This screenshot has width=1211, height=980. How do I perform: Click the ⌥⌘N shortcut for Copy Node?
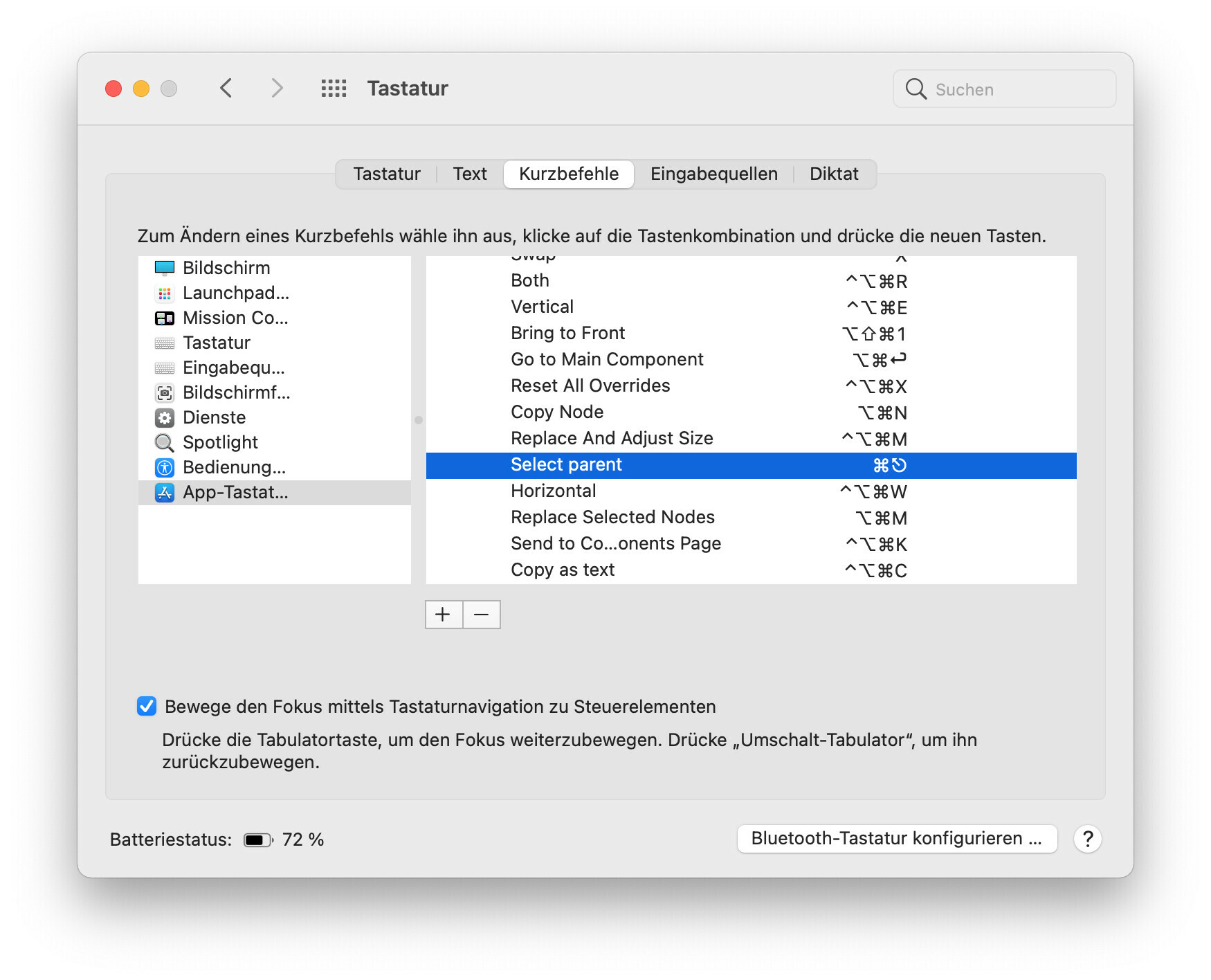(x=883, y=413)
